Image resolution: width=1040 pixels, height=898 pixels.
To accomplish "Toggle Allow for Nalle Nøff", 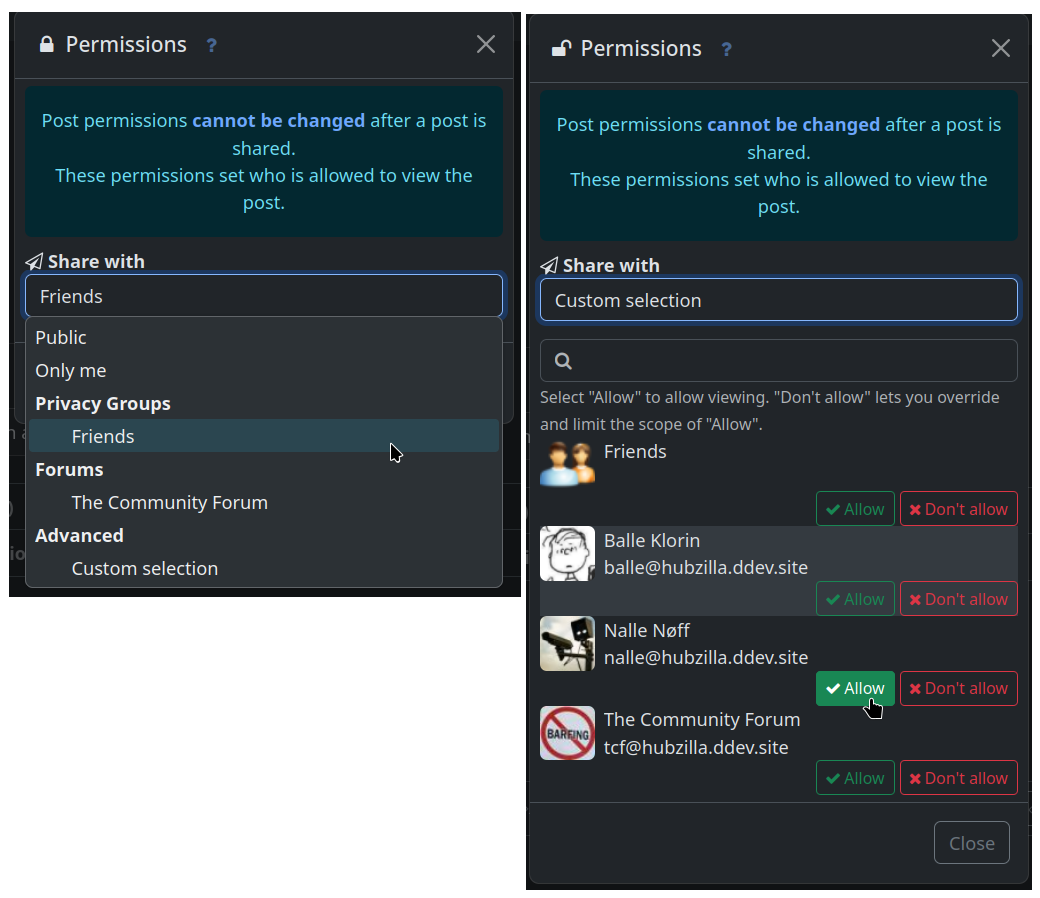I will click(855, 688).
